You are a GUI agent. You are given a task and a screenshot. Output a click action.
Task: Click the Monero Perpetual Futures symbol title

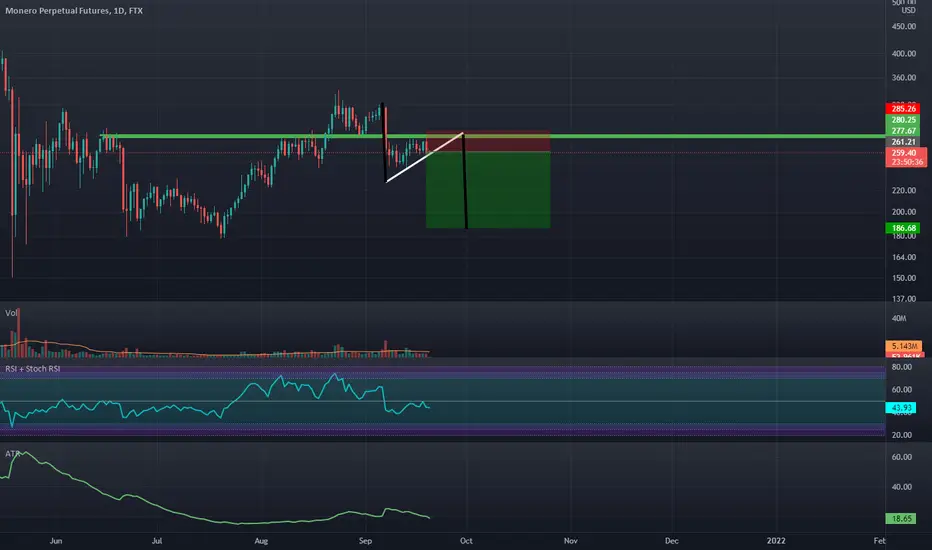tap(74, 11)
